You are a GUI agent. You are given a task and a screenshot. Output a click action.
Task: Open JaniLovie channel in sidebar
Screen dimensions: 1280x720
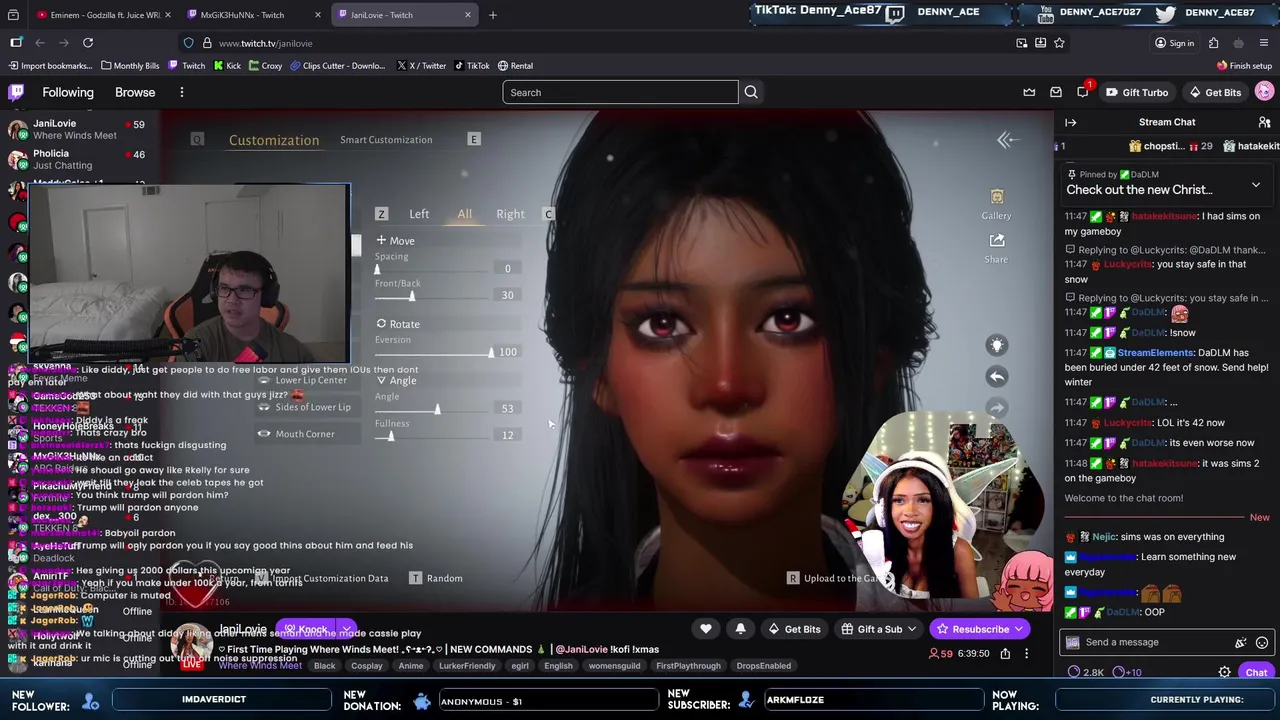pos(76,129)
